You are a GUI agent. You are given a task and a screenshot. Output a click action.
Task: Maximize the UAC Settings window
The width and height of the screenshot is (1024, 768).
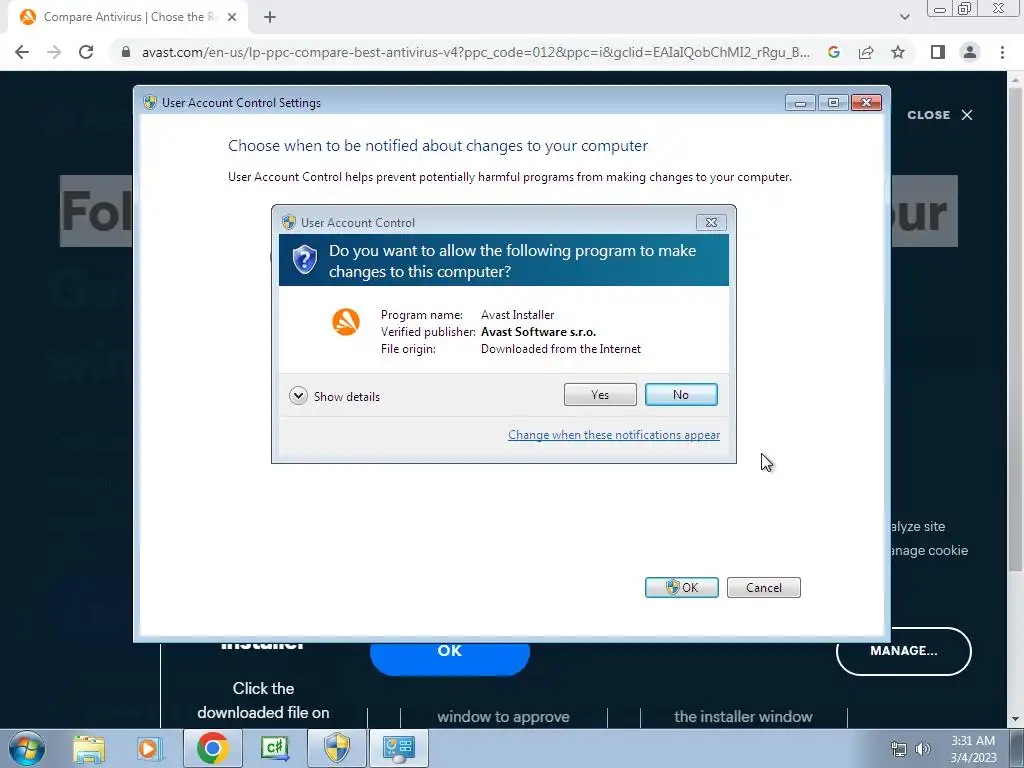833,103
